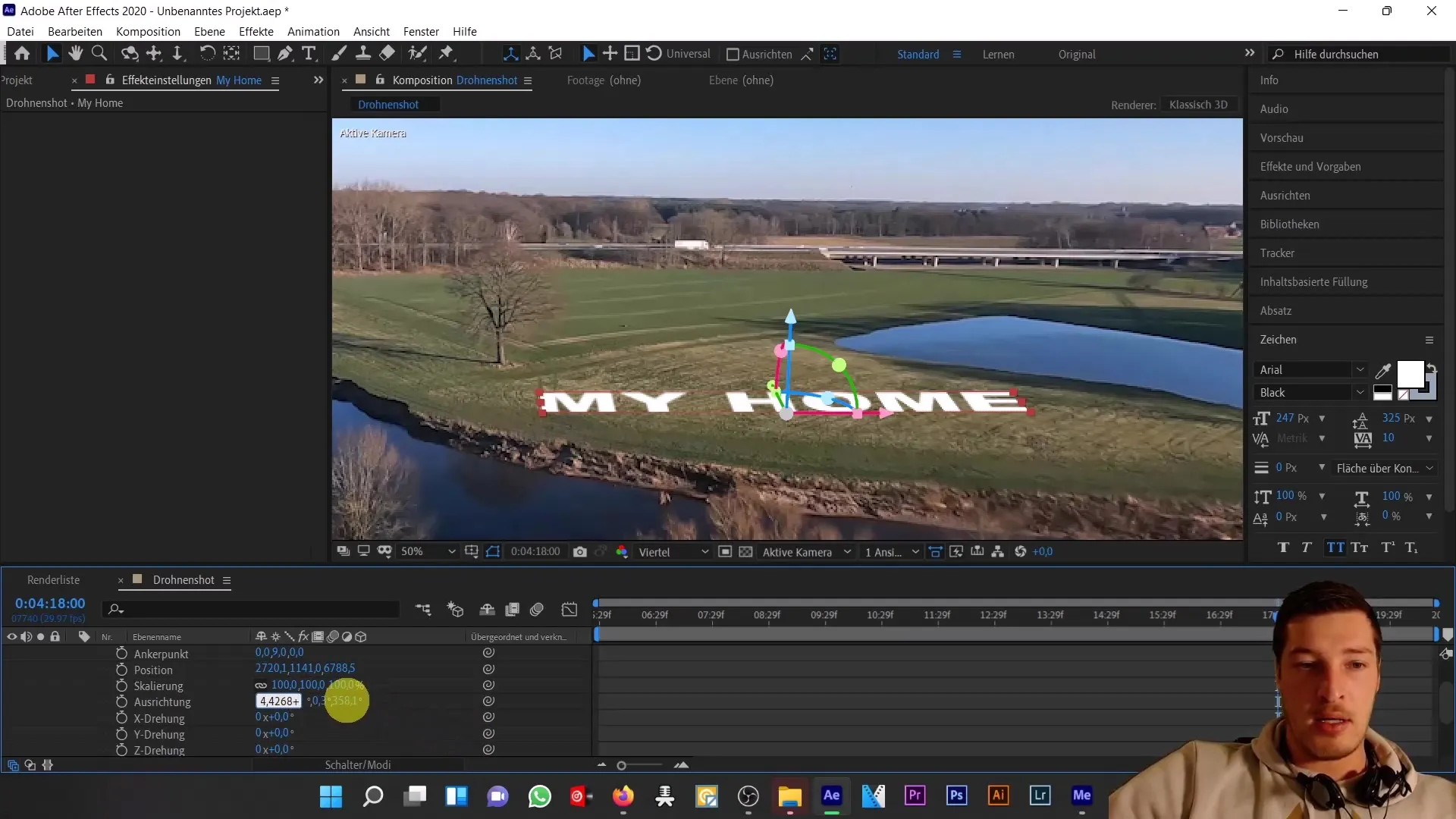This screenshot has width=1456, height=819.
Task: Open the Animation menu
Action: [x=313, y=32]
